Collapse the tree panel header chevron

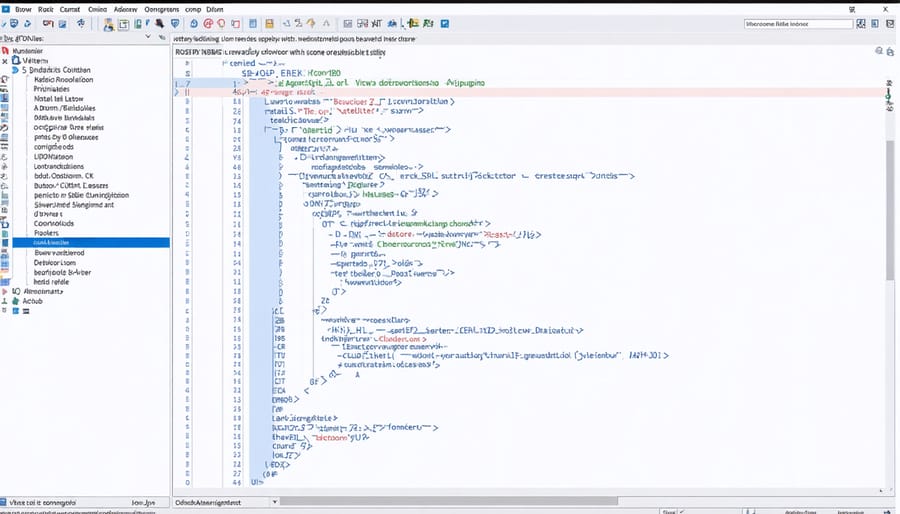[148, 37]
